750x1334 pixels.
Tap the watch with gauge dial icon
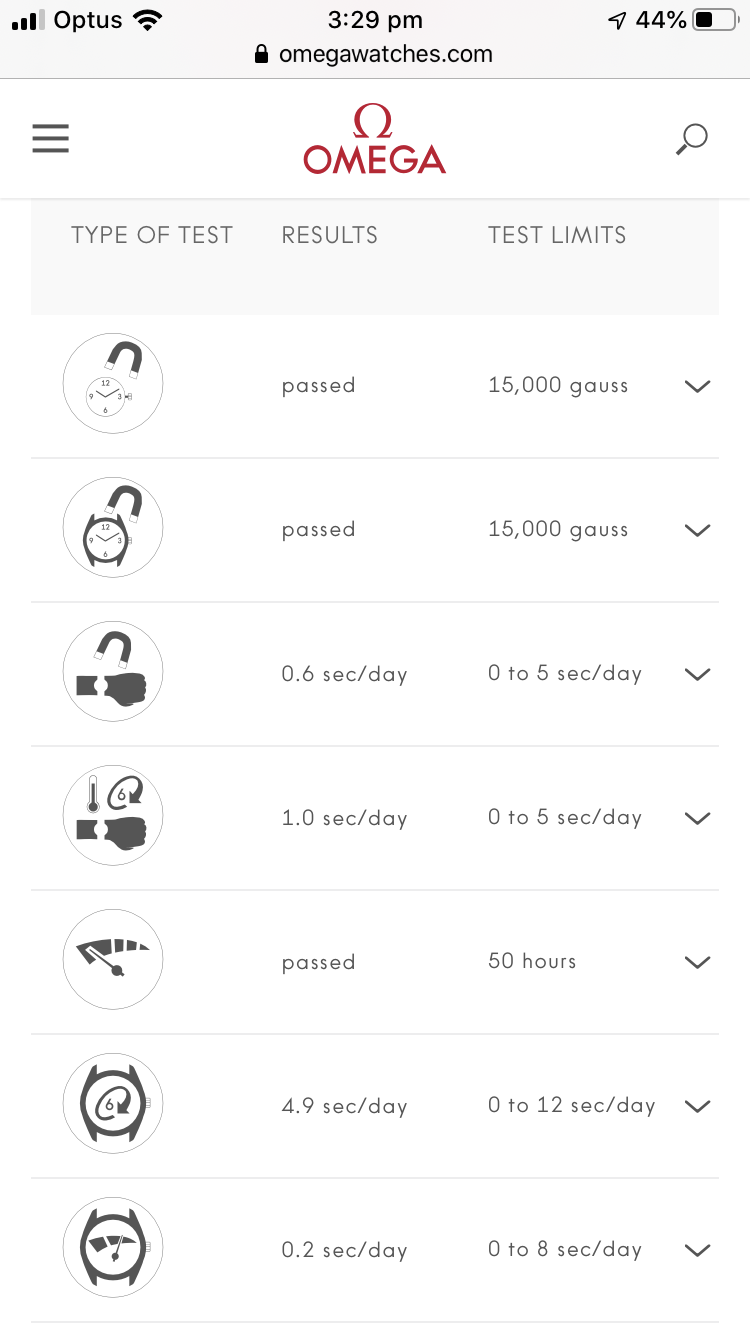[113, 1248]
